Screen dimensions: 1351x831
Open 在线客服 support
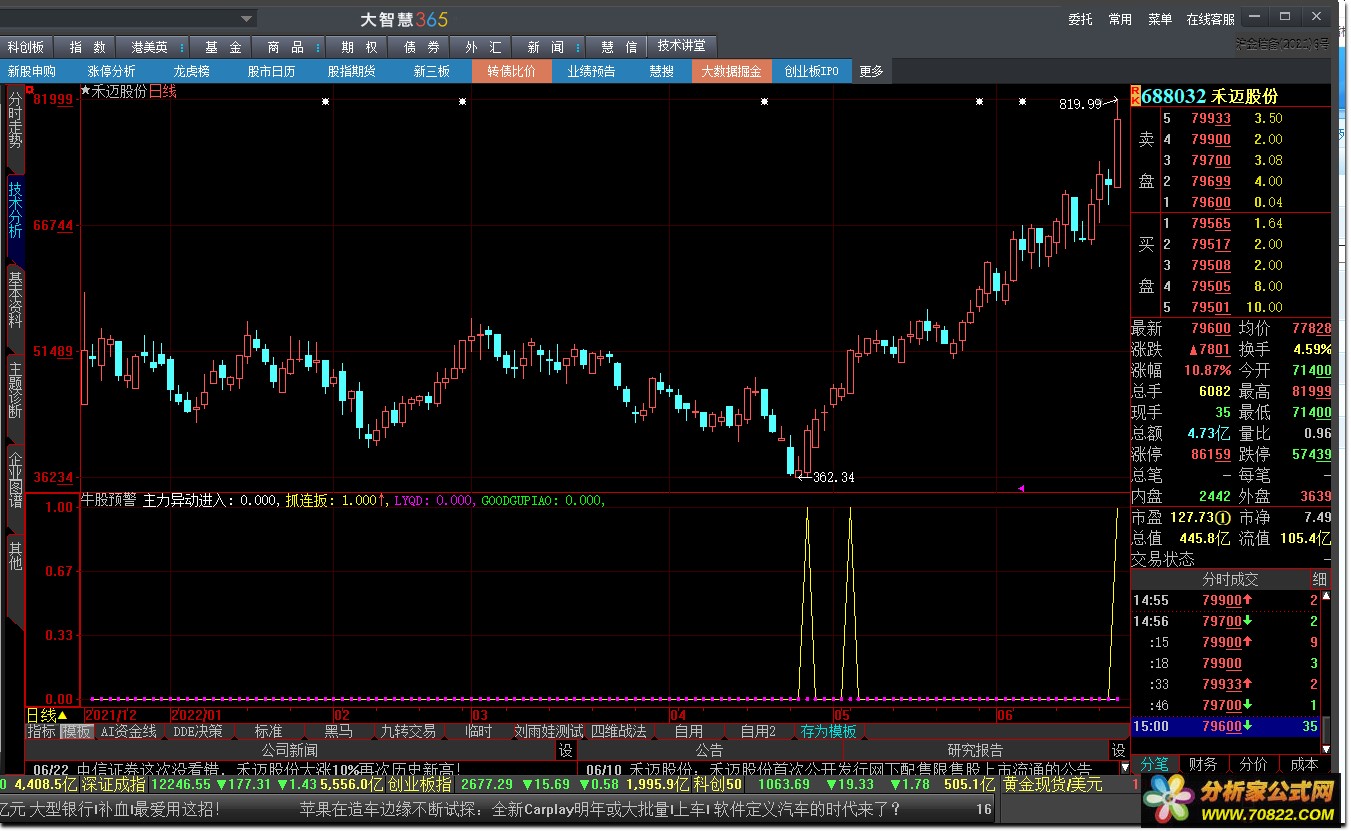pos(1211,19)
